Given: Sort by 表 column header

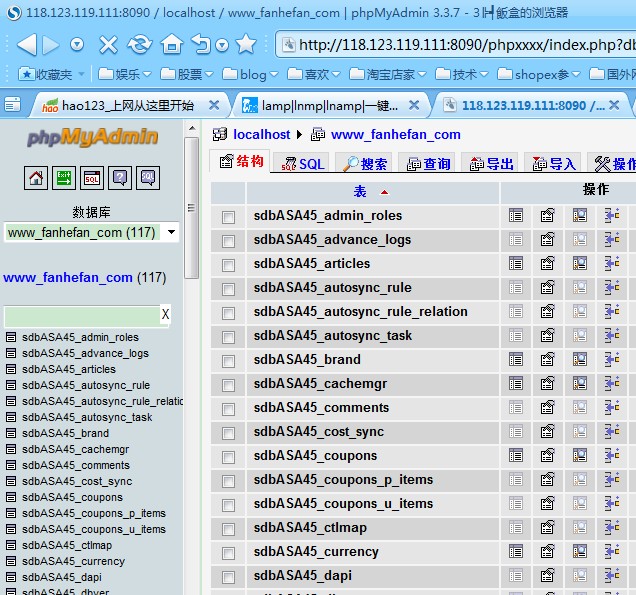Looking at the screenshot, I should click(x=360, y=191).
